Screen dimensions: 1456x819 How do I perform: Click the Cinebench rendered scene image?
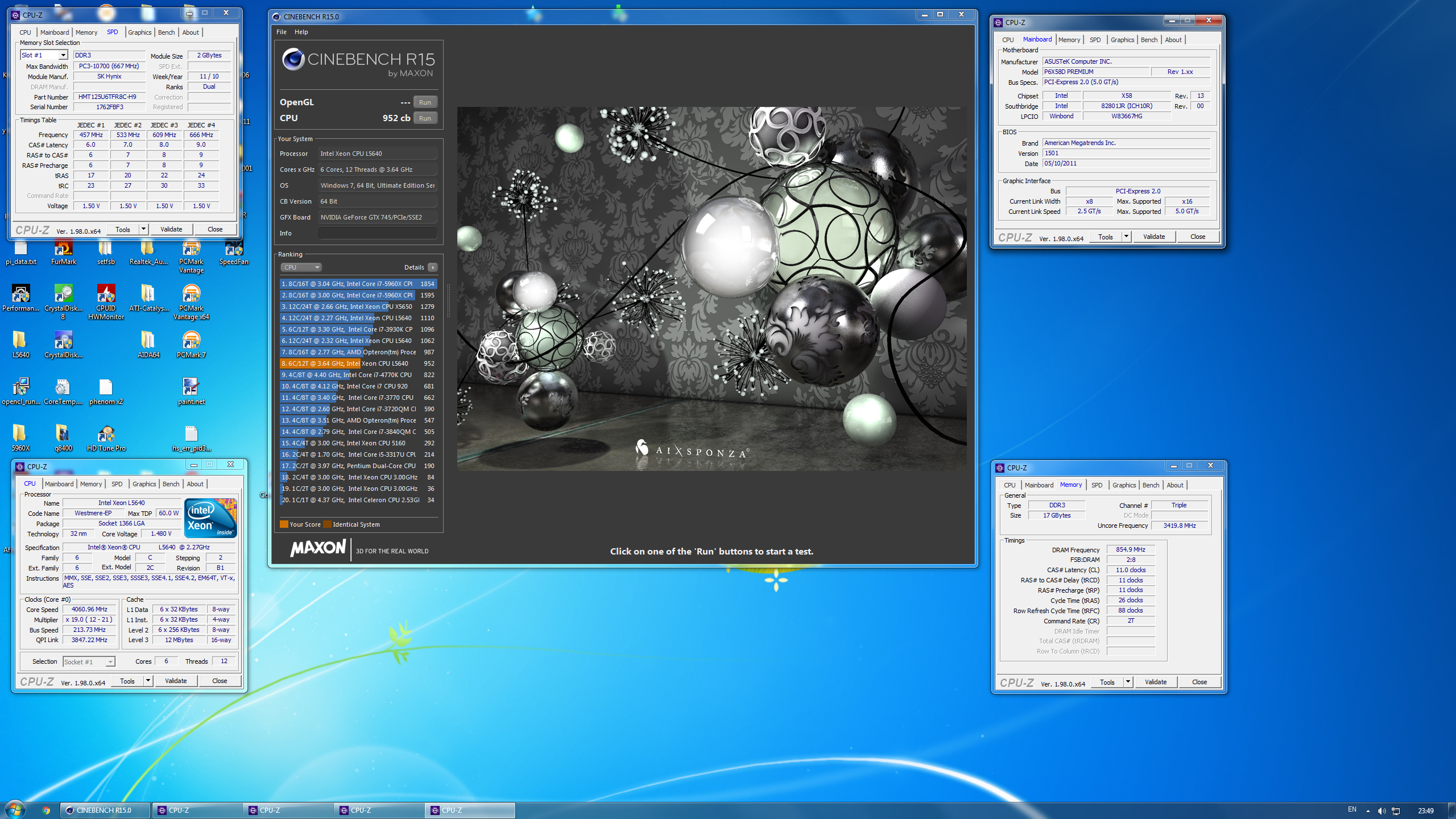click(712, 288)
